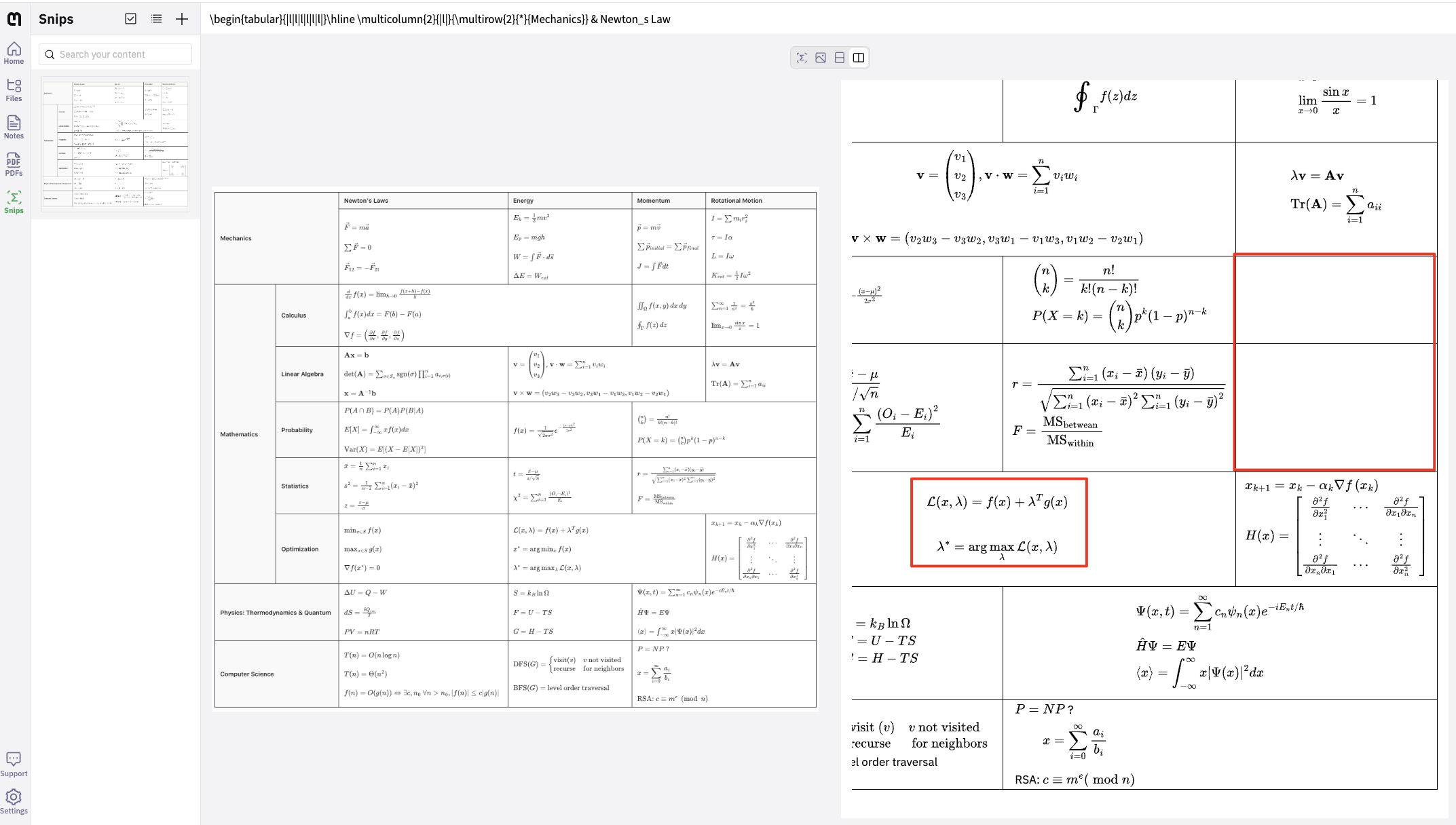Click the LaTeX tabular snip title
This screenshot has height=825, width=1456.
440,19
